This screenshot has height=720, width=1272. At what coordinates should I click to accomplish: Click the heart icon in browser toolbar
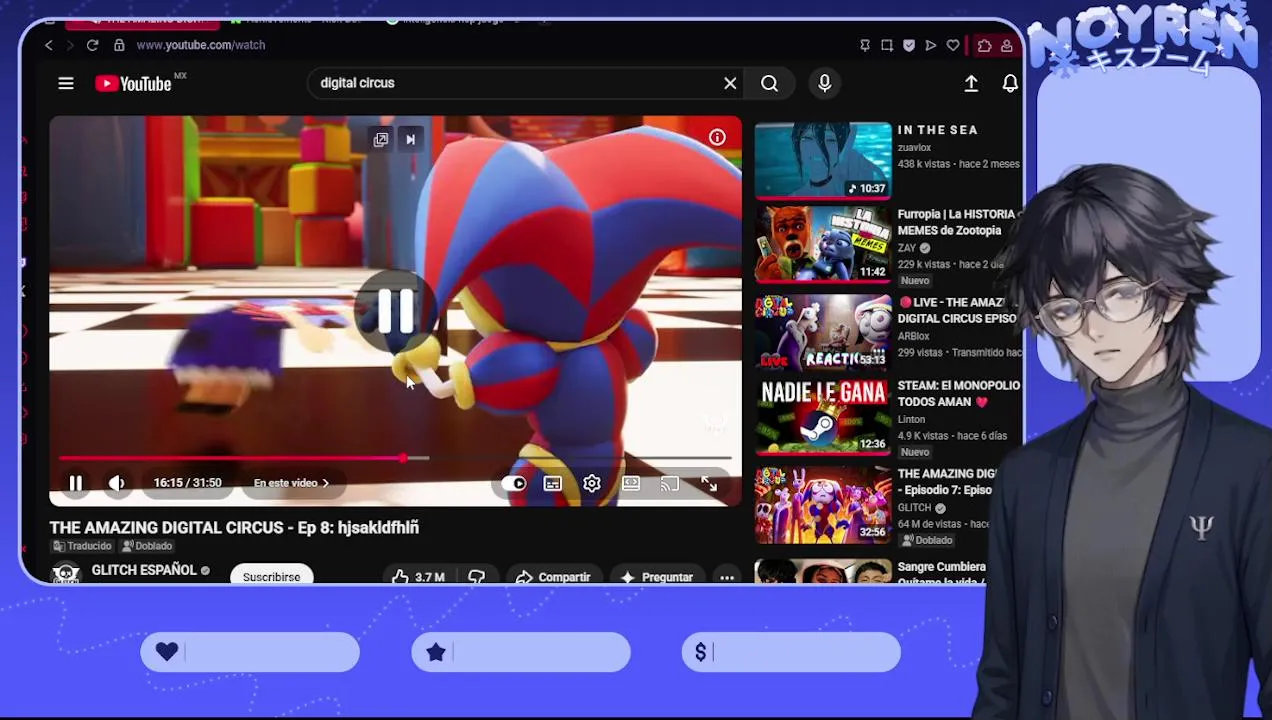point(953,45)
